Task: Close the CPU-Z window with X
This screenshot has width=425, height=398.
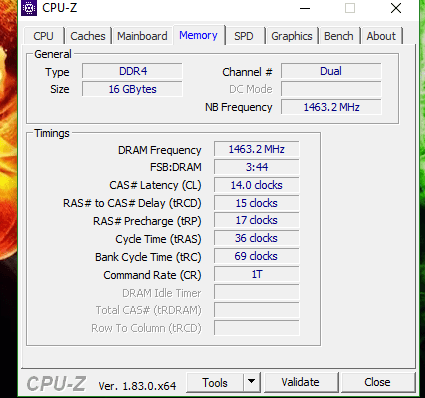Action: coord(396,8)
